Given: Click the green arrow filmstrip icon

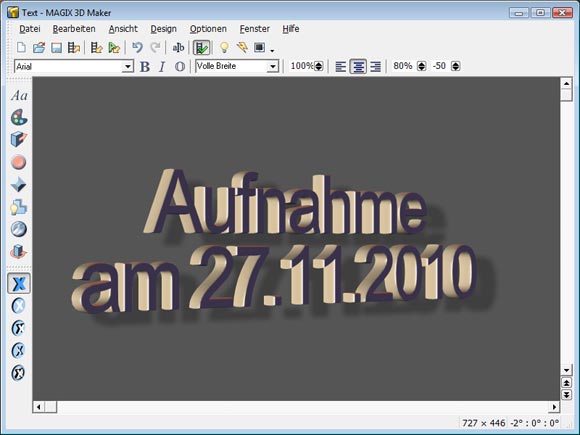Looking at the screenshot, I should click(x=114, y=47).
